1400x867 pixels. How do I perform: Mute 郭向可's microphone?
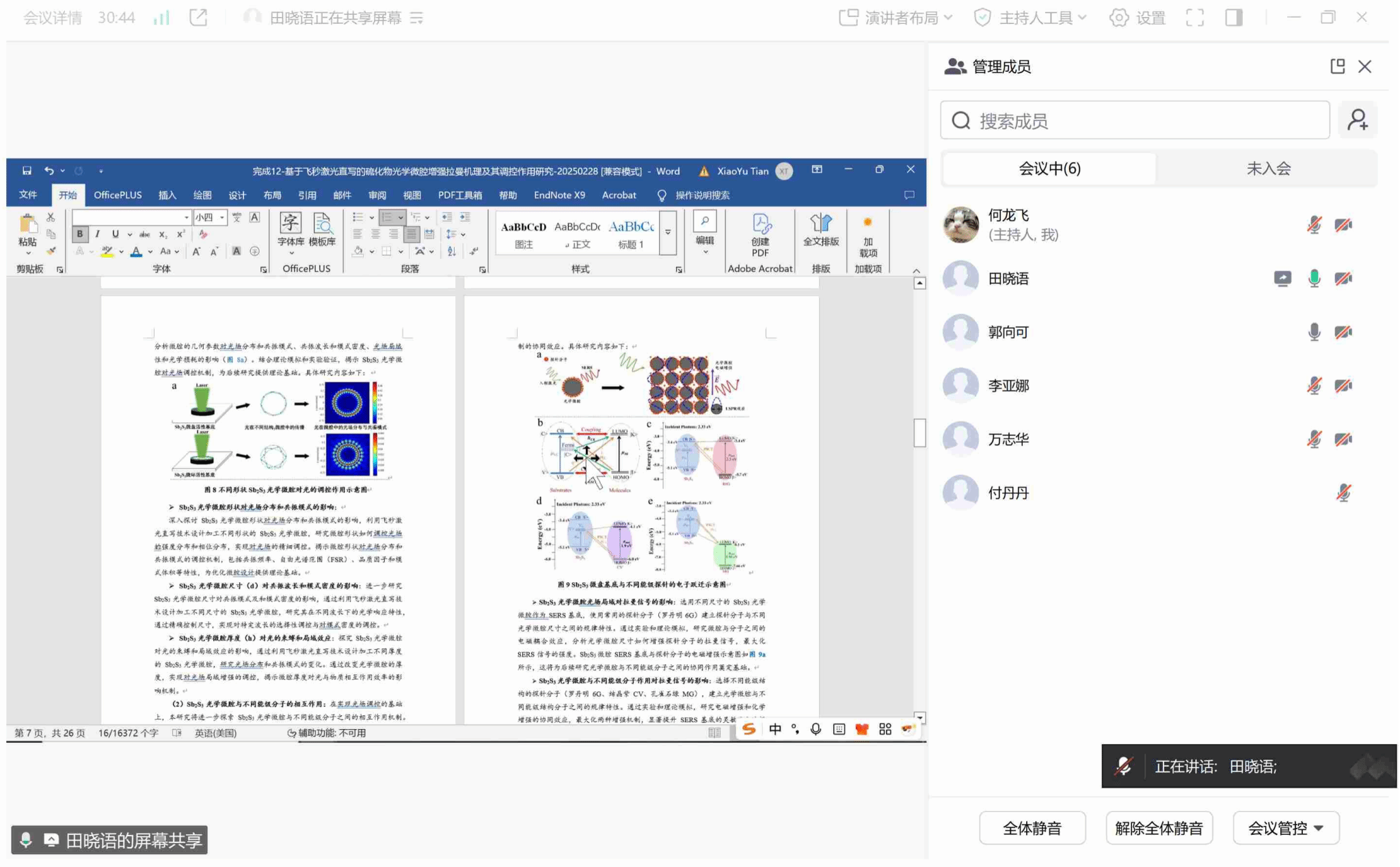coord(1314,332)
